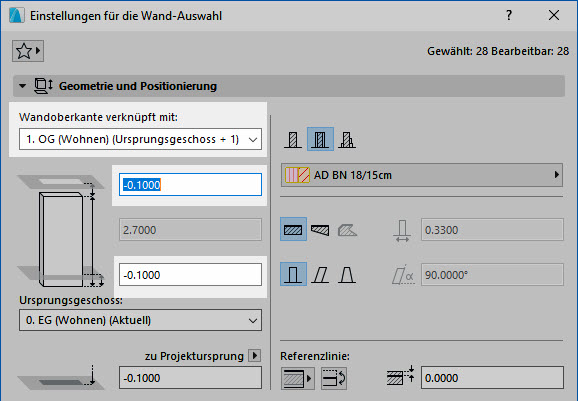Select the composite wall structure icon
578x401 pixels.
tap(320, 139)
